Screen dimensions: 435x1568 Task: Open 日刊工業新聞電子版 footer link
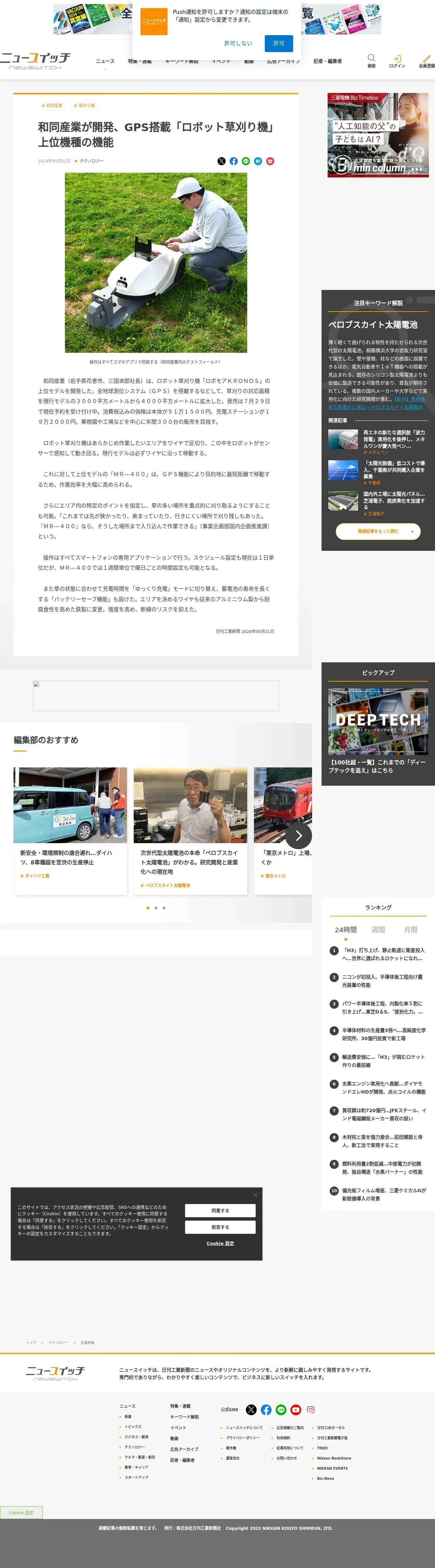pos(332,1438)
